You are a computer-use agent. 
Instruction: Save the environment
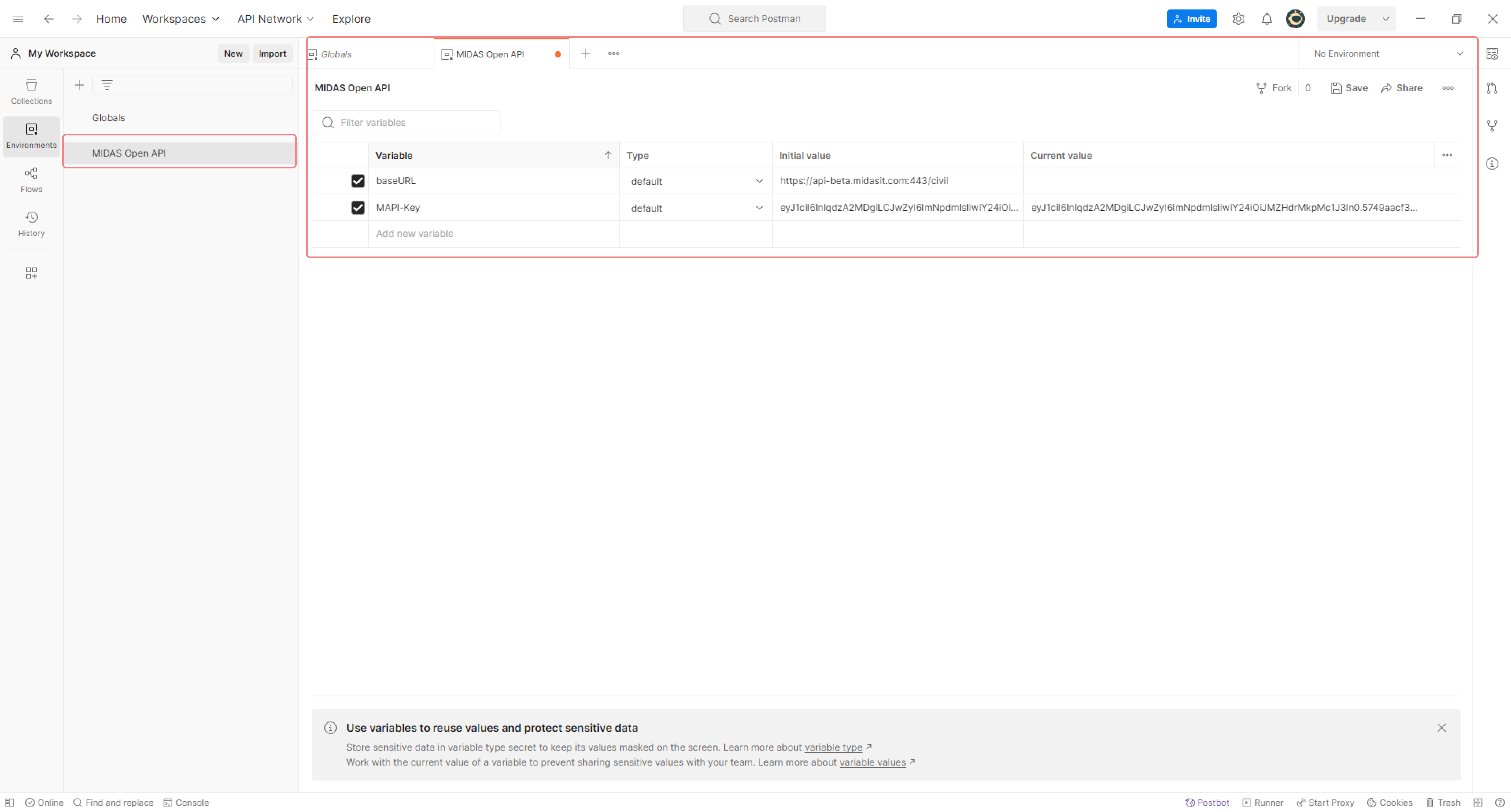click(x=1348, y=88)
